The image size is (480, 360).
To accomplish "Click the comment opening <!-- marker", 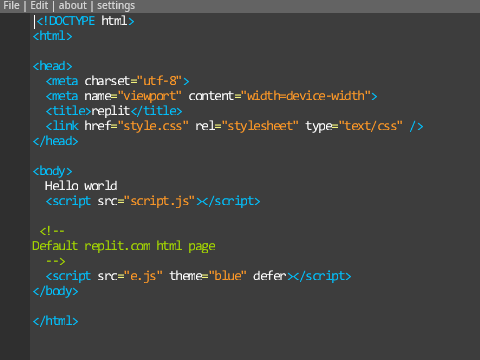I will 52,231.
